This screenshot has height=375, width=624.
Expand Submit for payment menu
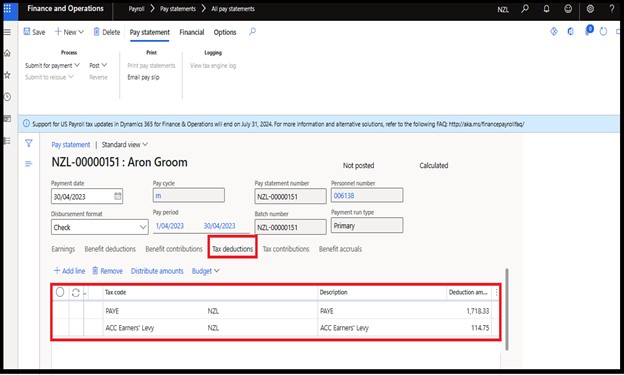click(x=52, y=65)
